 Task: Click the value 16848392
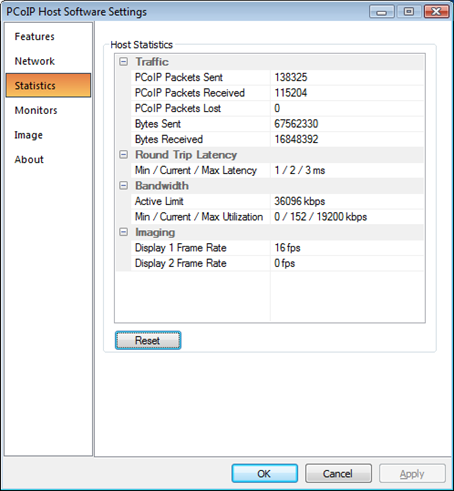(x=296, y=139)
